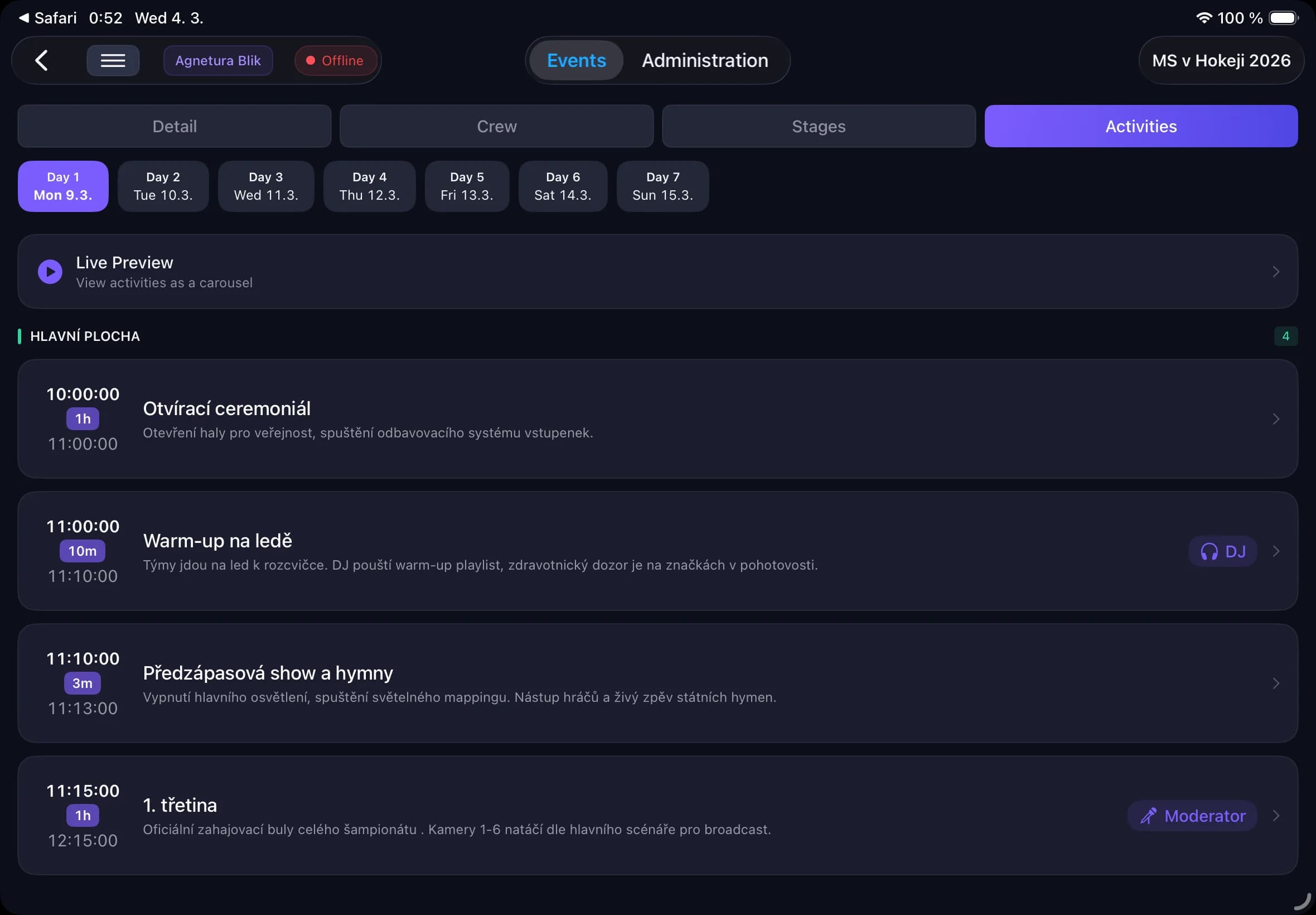Tap the green activity count badge showing 4
Viewport: 1316px width, 915px height.
[1286, 336]
